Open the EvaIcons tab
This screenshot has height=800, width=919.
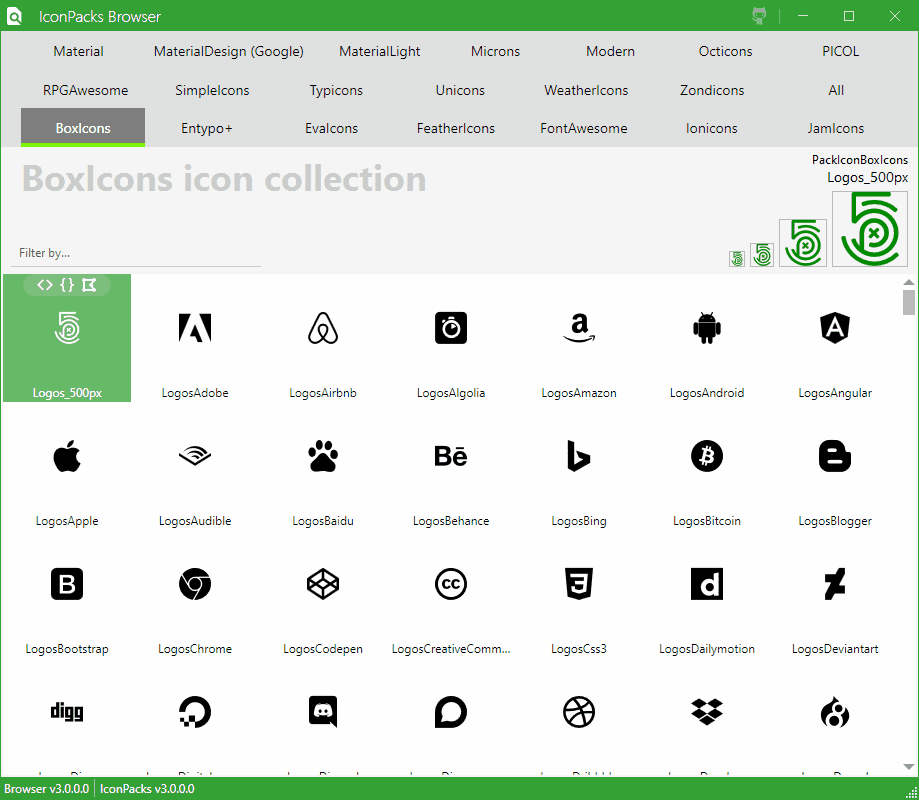(x=331, y=128)
